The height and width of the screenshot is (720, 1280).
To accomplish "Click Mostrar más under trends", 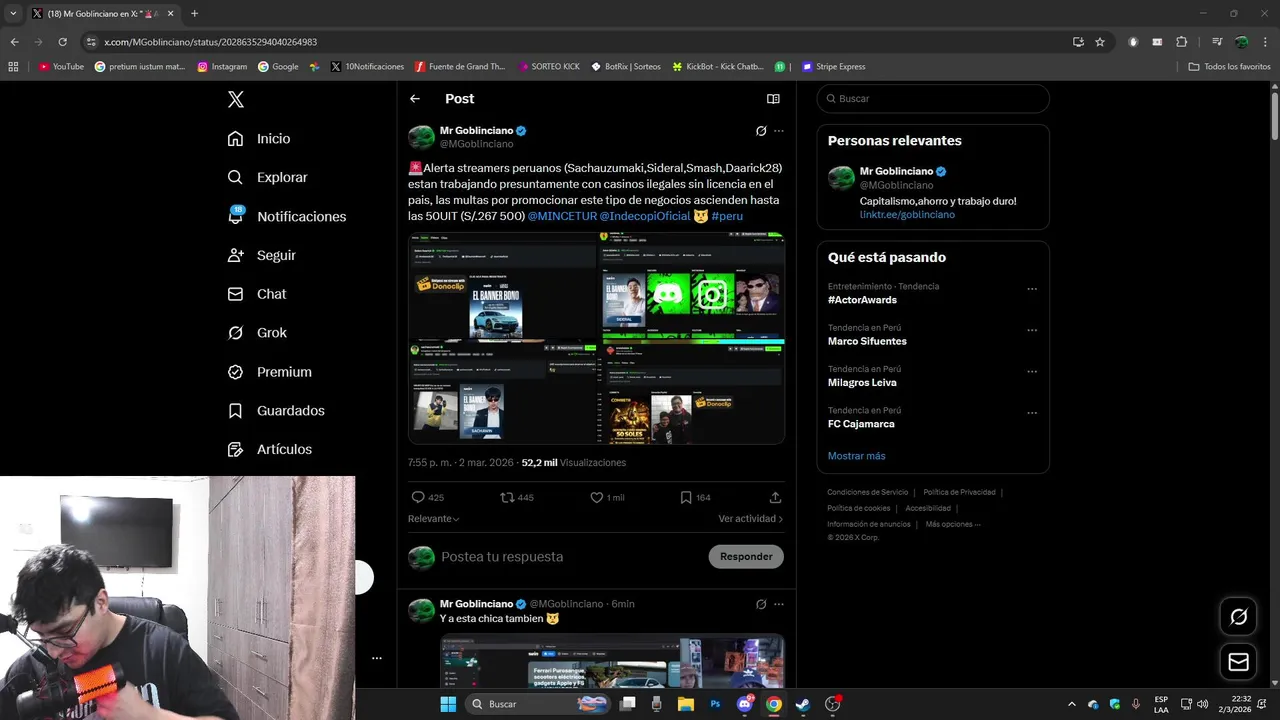I will [856, 456].
